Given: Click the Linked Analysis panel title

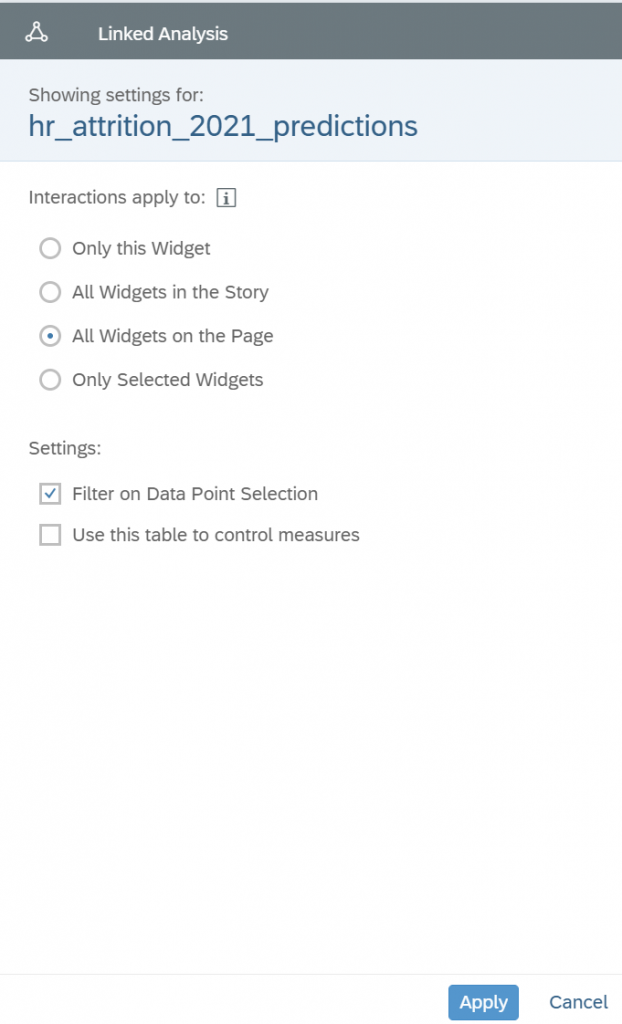Looking at the screenshot, I should 163,34.
